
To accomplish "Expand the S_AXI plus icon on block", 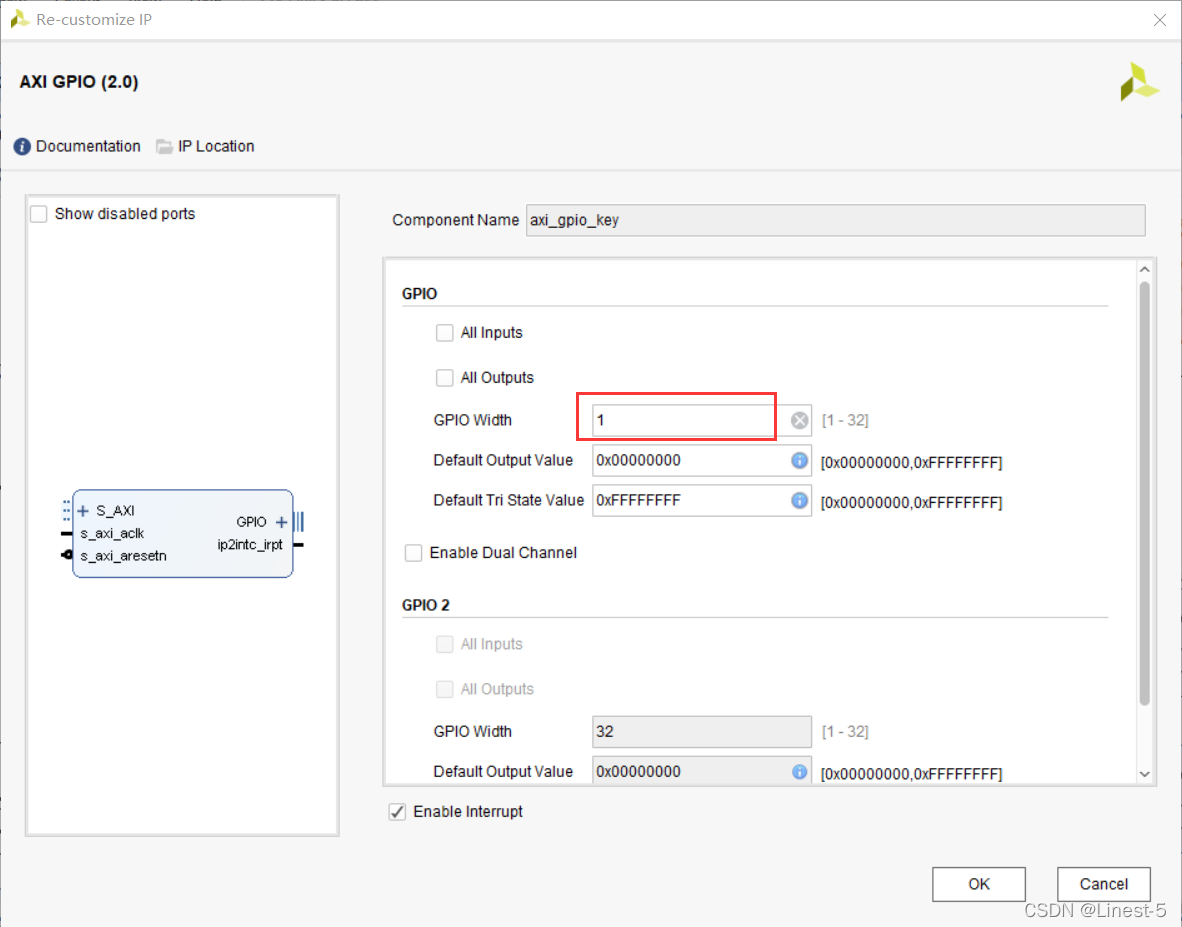I will [x=84, y=511].
